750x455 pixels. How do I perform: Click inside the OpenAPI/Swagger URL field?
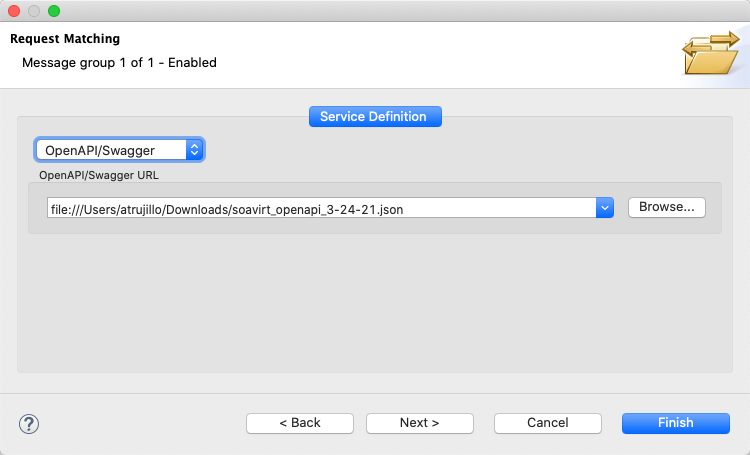321,208
